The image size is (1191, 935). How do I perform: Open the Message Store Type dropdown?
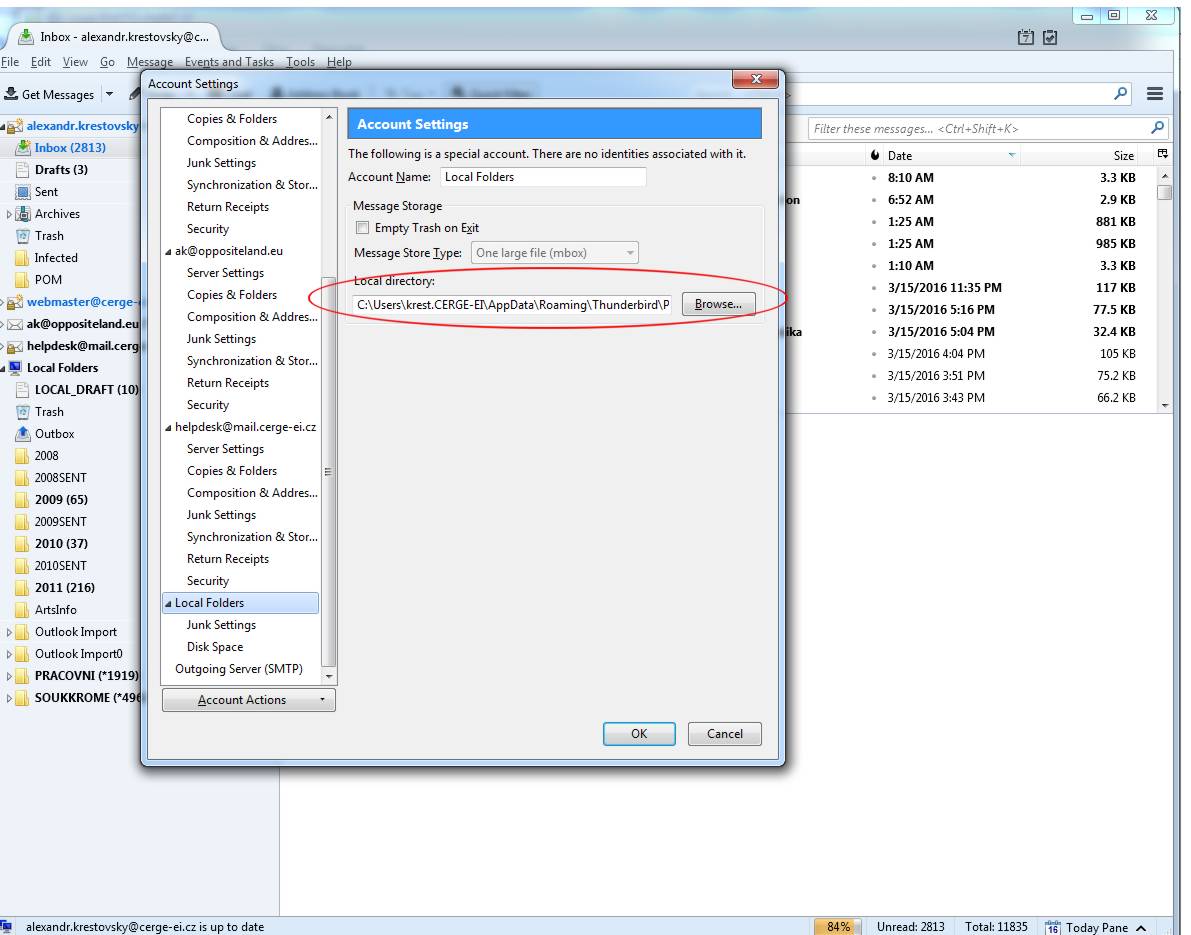pyautogui.click(x=555, y=253)
